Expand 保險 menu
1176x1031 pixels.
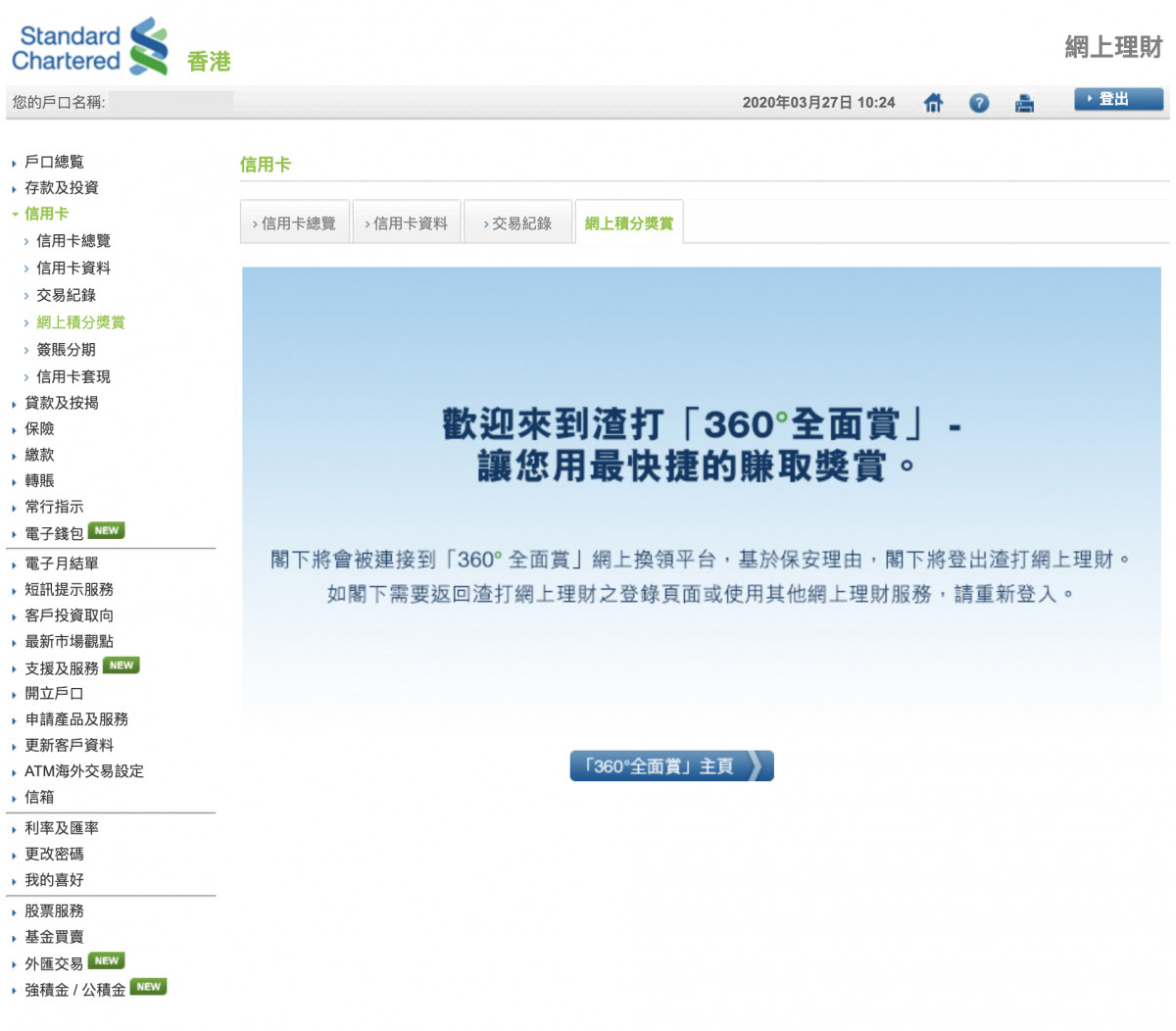39,428
